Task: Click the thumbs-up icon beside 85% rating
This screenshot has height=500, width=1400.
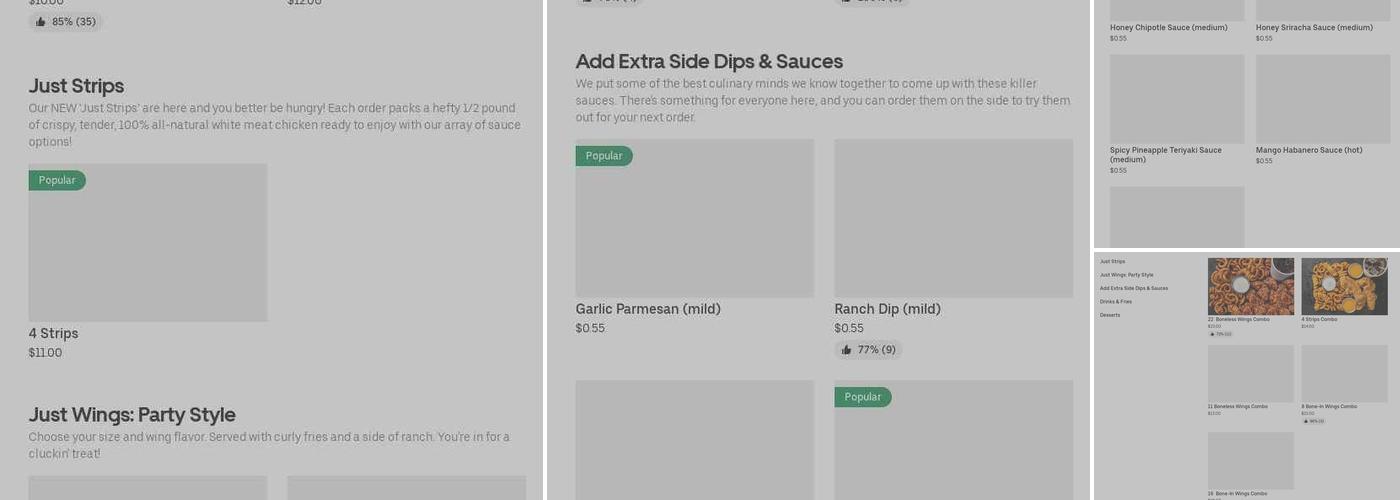Action: pos(40,22)
